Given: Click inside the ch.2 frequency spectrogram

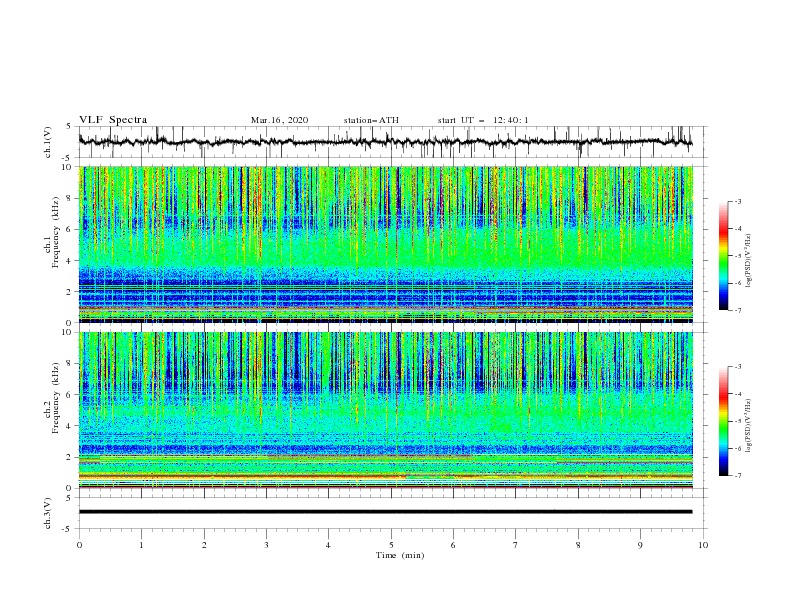Looking at the screenshot, I should pyautogui.click(x=385, y=410).
